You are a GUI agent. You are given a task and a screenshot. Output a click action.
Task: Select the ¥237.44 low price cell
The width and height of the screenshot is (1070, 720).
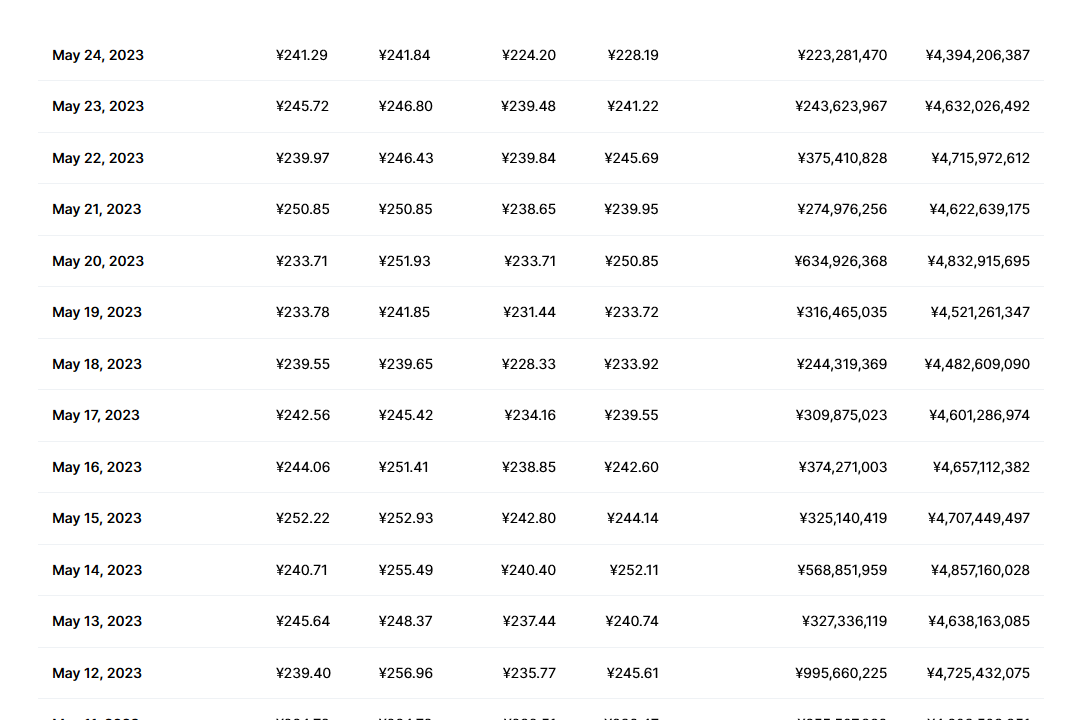click(x=529, y=621)
